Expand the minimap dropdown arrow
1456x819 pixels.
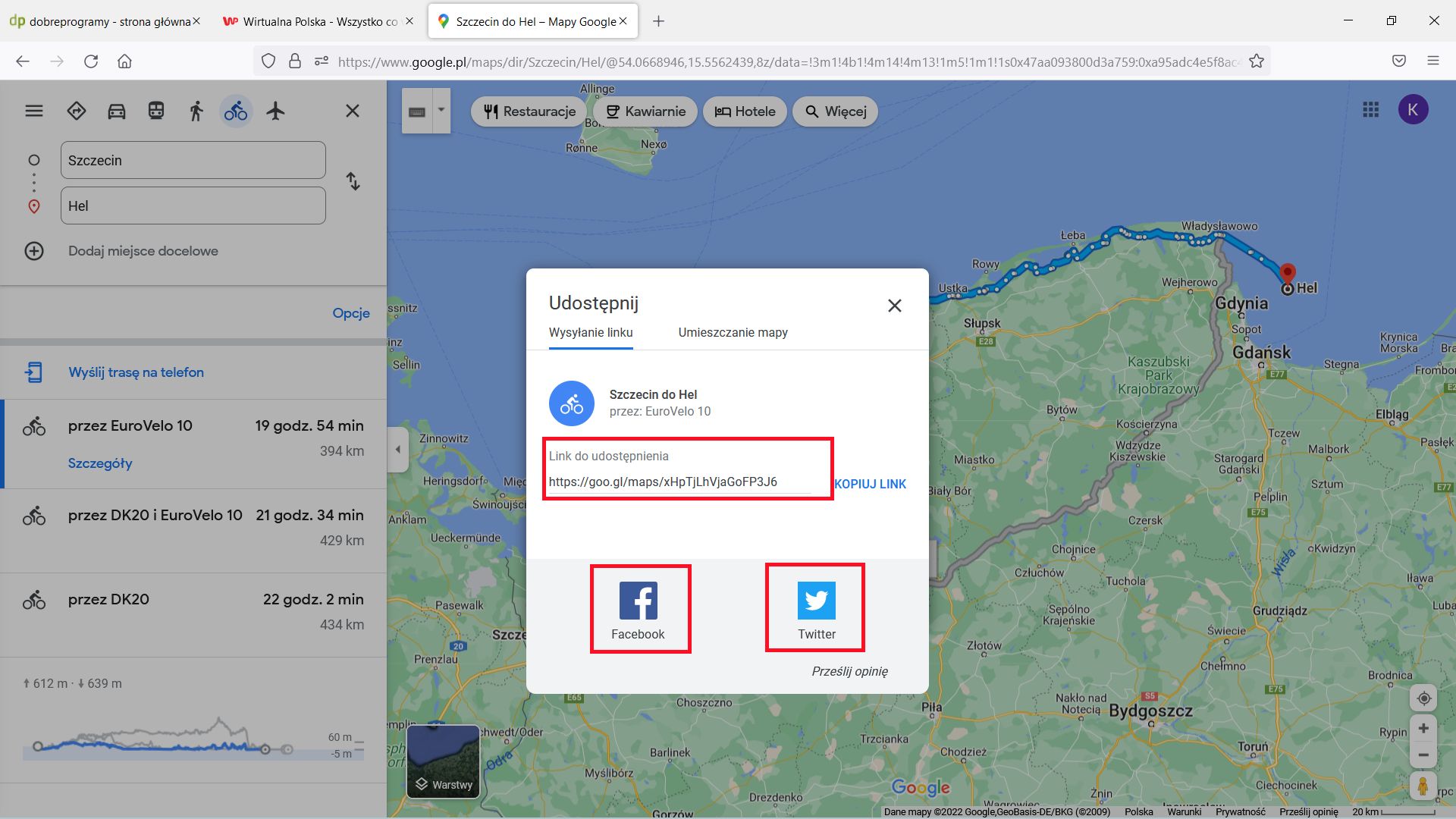pos(440,111)
